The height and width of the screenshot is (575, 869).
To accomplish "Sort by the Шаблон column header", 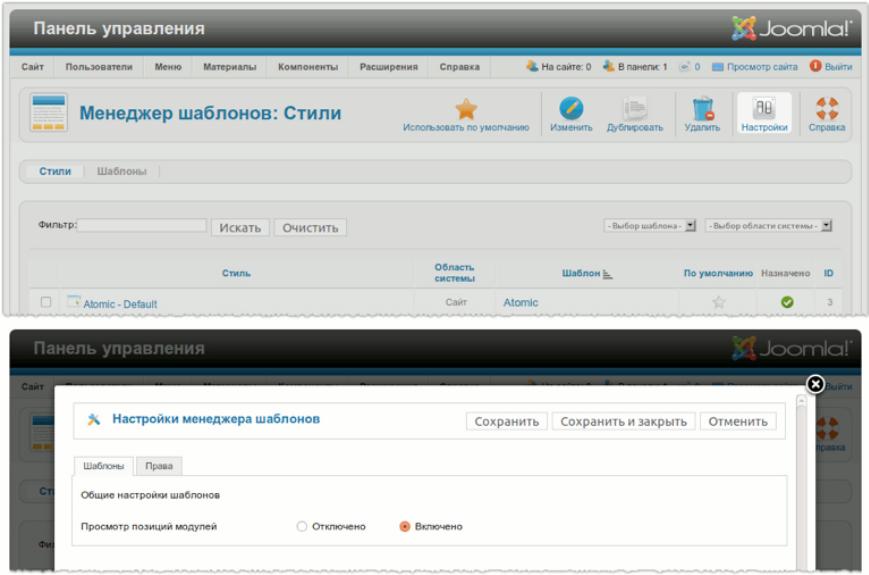I will [581, 273].
